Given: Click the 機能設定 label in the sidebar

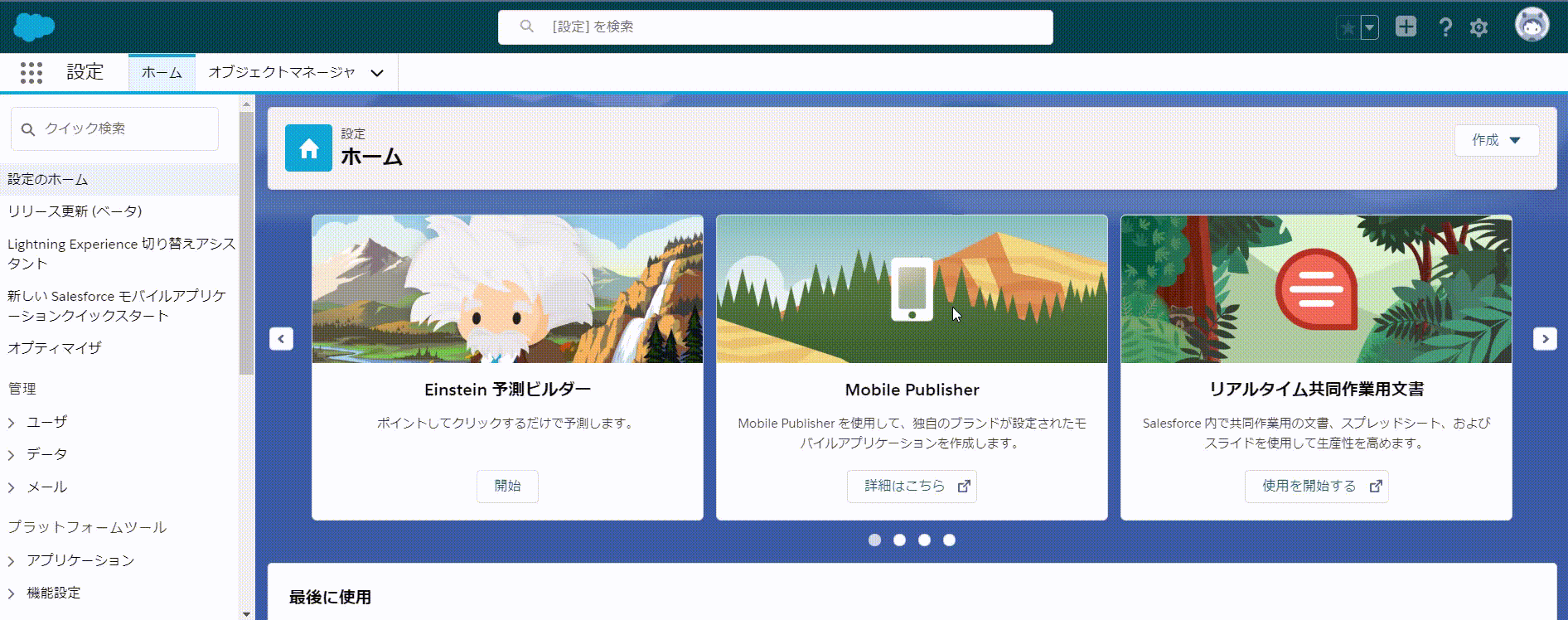Looking at the screenshot, I should (x=54, y=593).
